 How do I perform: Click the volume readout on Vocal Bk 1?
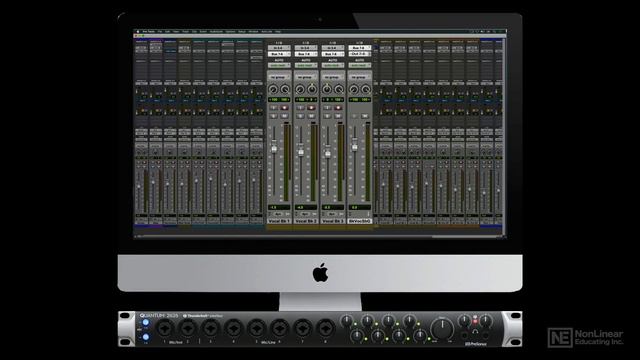(x=279, y=207)
